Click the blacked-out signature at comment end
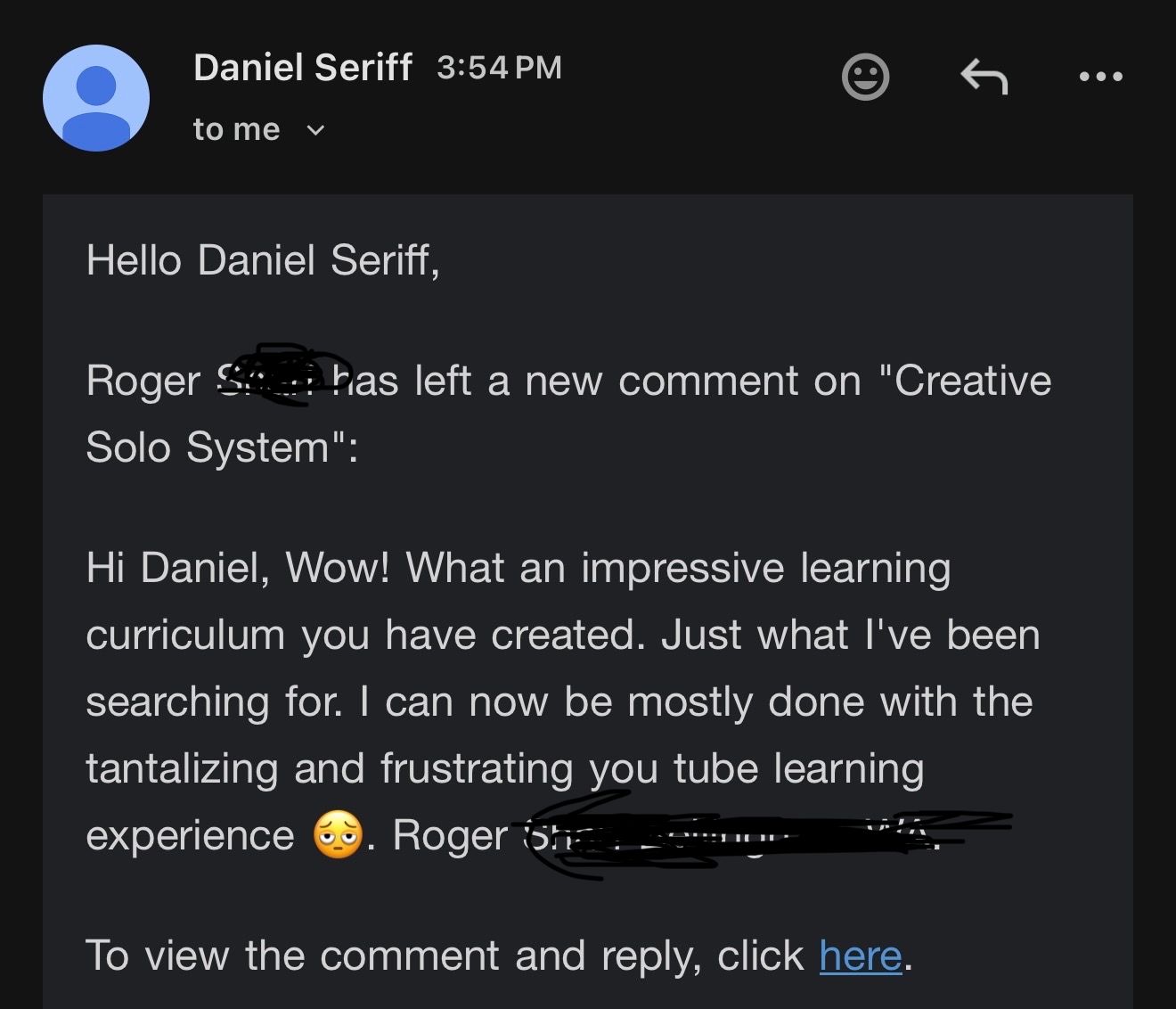This screenshot has width=1176, height=1009. [x=757, y=835]
